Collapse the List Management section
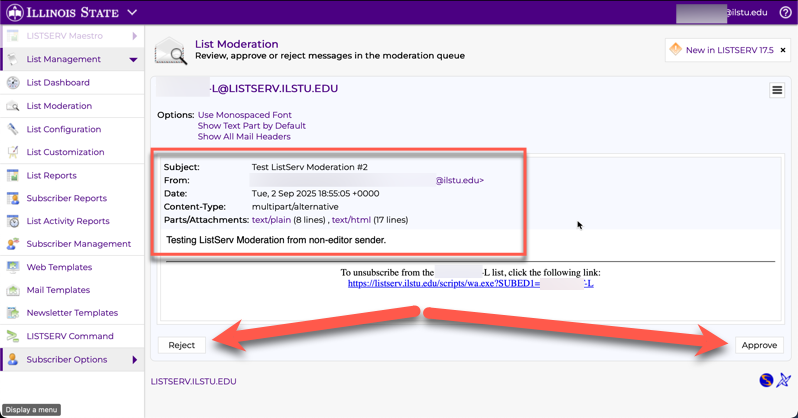This screenshot has height=418, width=798. (x=133, y=60)
